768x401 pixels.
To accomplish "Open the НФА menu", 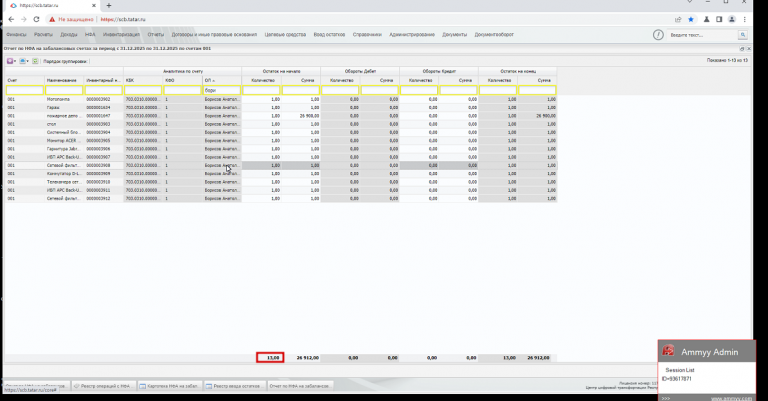I will tap(90, 35).
